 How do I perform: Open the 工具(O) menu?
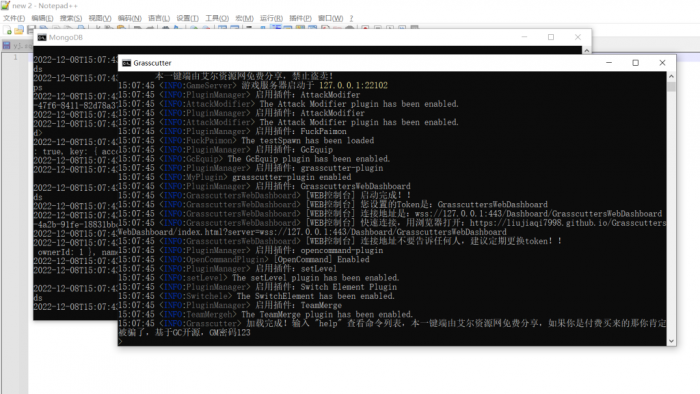[x=217, y=18]
